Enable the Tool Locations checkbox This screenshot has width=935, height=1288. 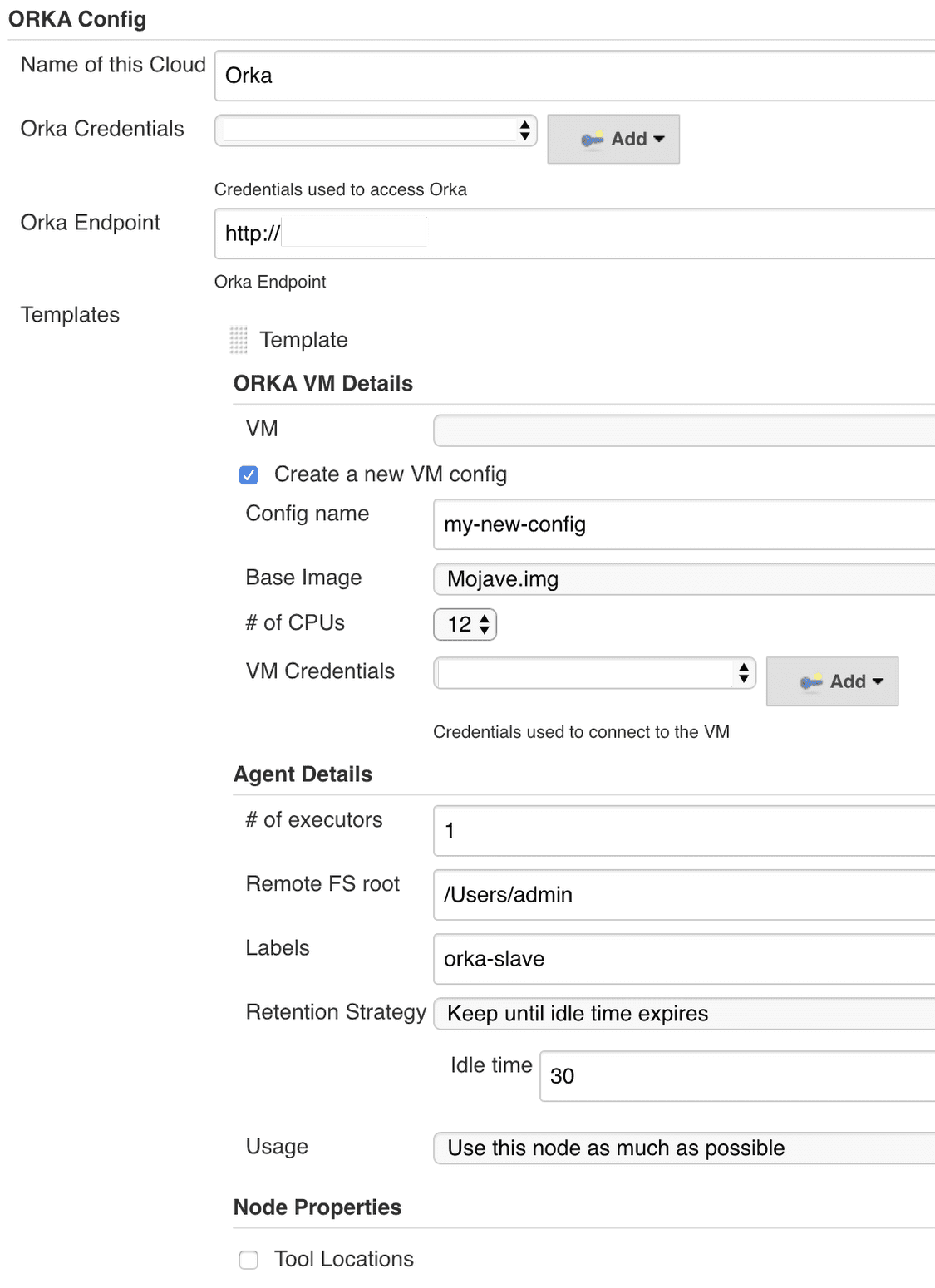point(249,1260)
